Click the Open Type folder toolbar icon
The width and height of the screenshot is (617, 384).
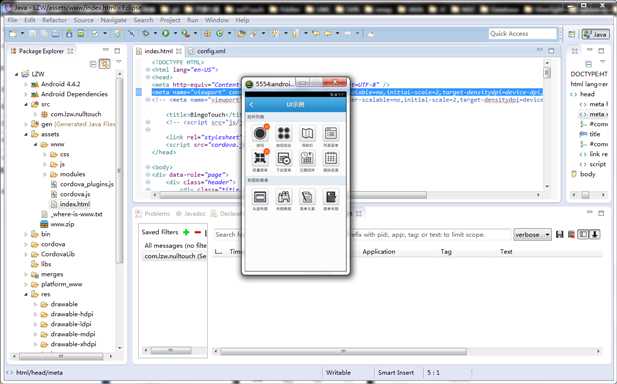(x=241, y=34)
